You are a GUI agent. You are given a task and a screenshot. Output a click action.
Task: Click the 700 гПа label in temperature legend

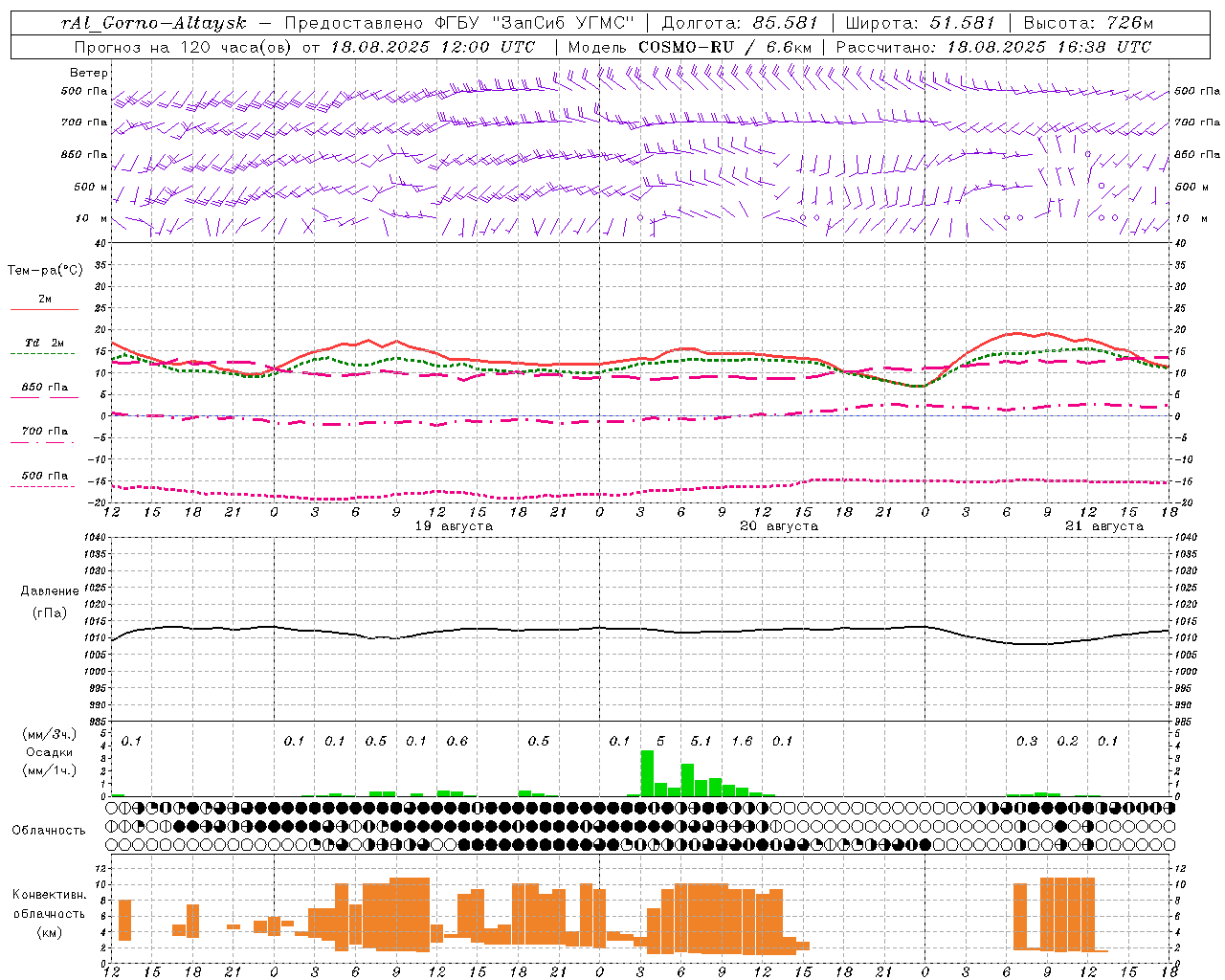tap(44, 431)
